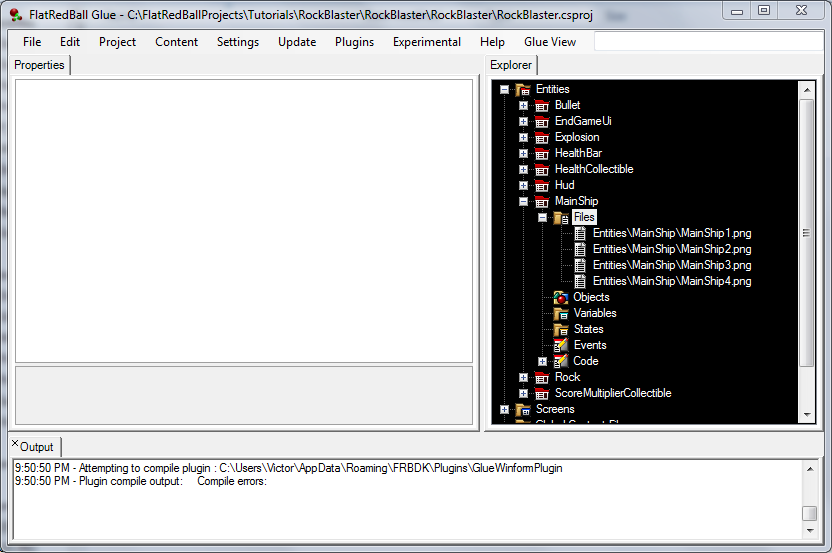This screenshot has height=553, width=832.
Task: Open the File menu
Action: tap(32, 42)
